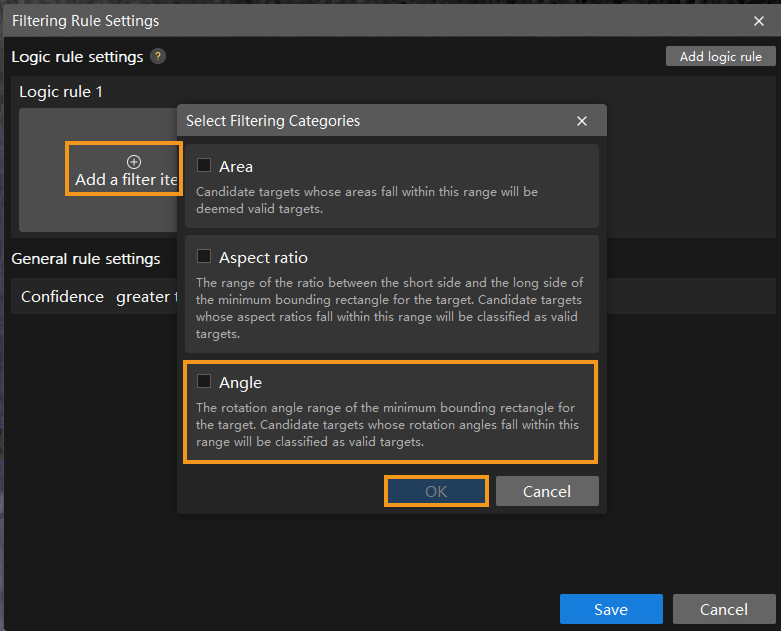Open the Confidence comparison dropdown
The width and height of the screenshot is (781, 631).
point(145,297)
